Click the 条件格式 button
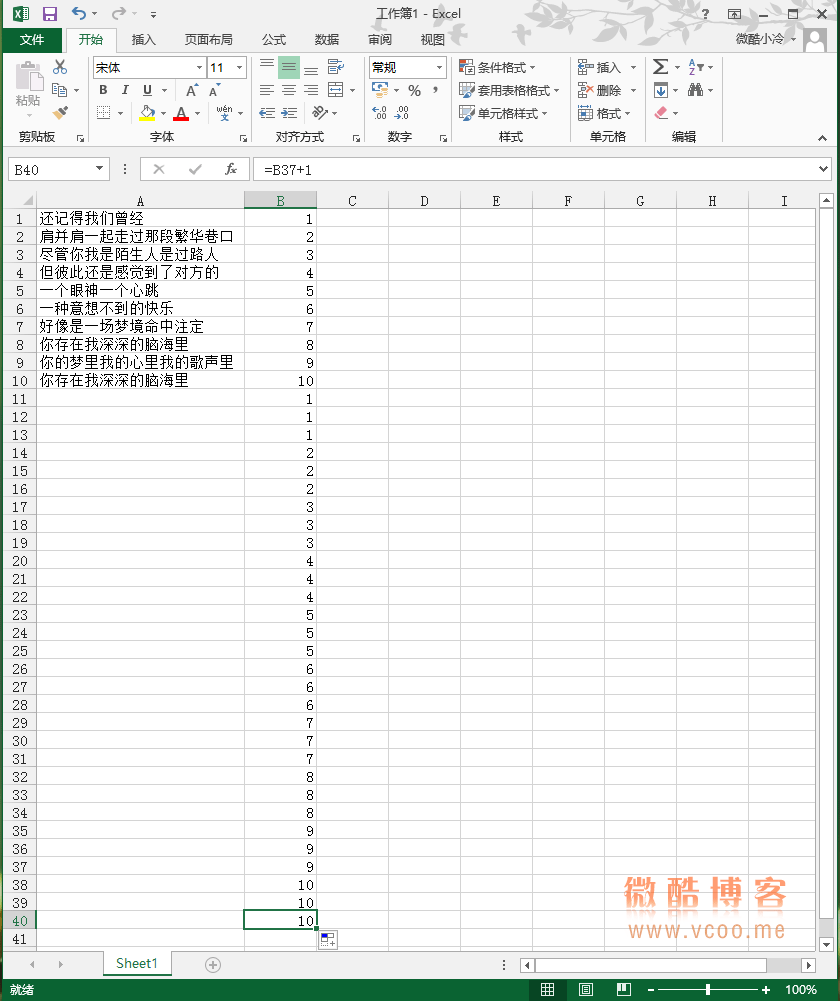 pos(497,67)
